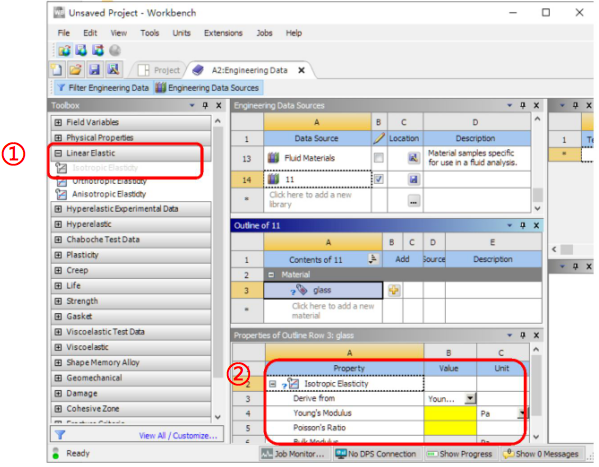Click the Save disk toolbar icon
This screenshot has height=467, width=599.
[x=94, y=70]
